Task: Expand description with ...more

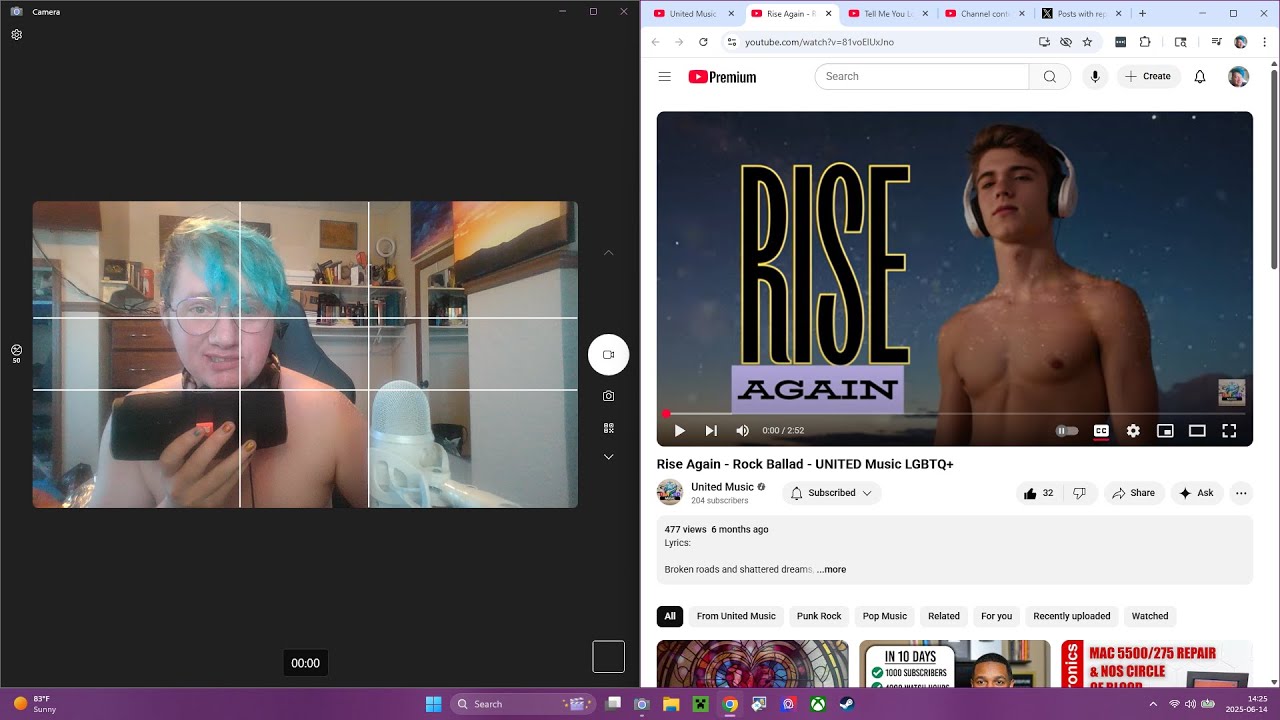Action: (831, 570)
